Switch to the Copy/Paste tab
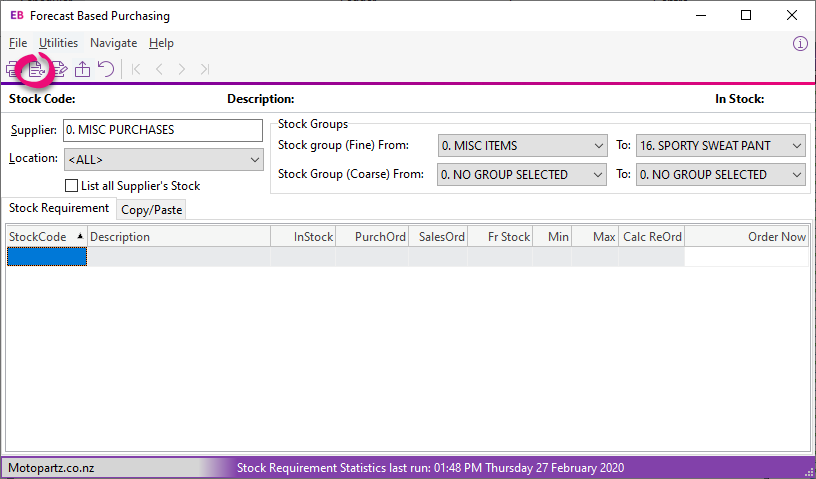Screen dimensions: 816x479 (x=151, y=210)
